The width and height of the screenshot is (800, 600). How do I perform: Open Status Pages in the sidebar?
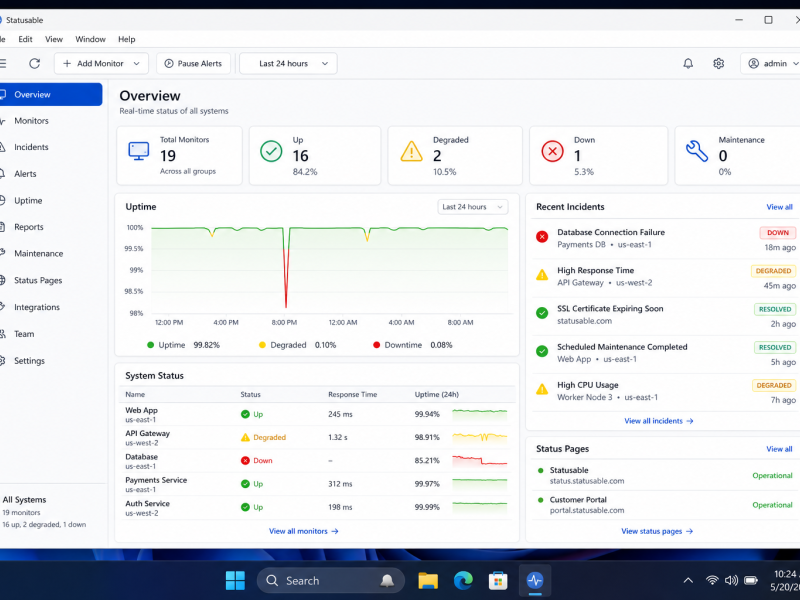[x=51, y=281]
